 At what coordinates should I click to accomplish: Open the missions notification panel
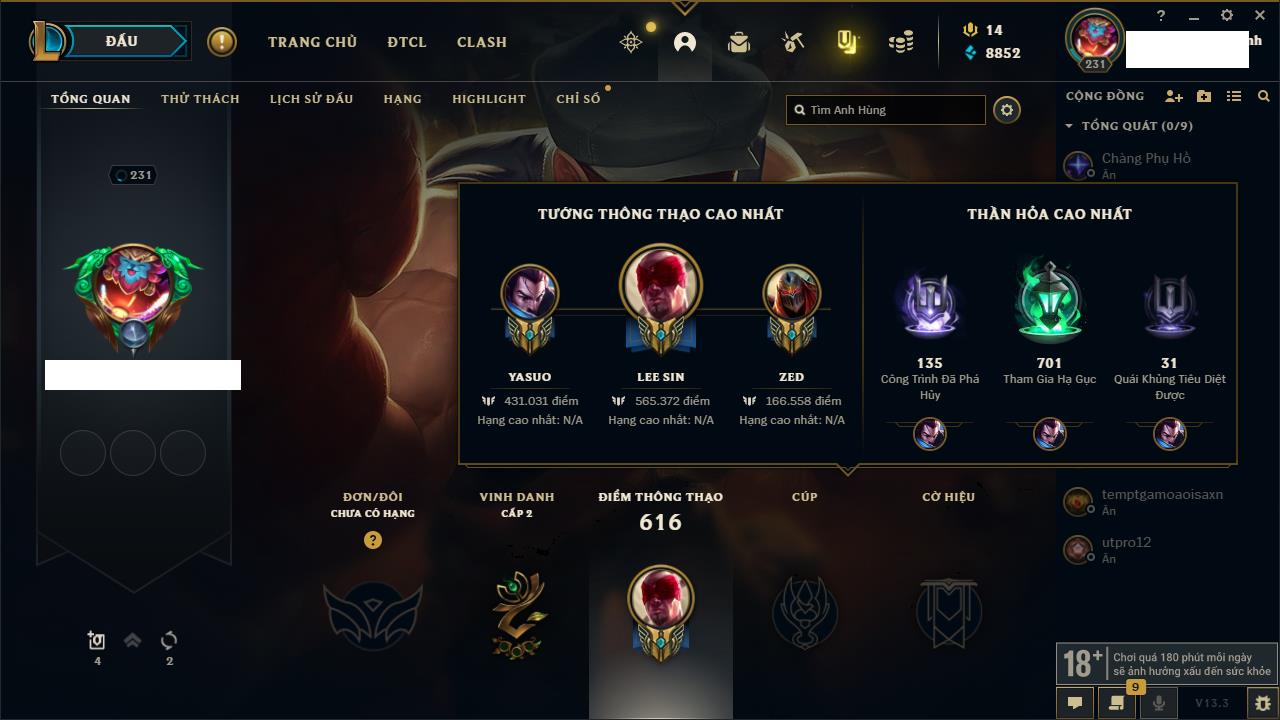tap(1117, 703)
